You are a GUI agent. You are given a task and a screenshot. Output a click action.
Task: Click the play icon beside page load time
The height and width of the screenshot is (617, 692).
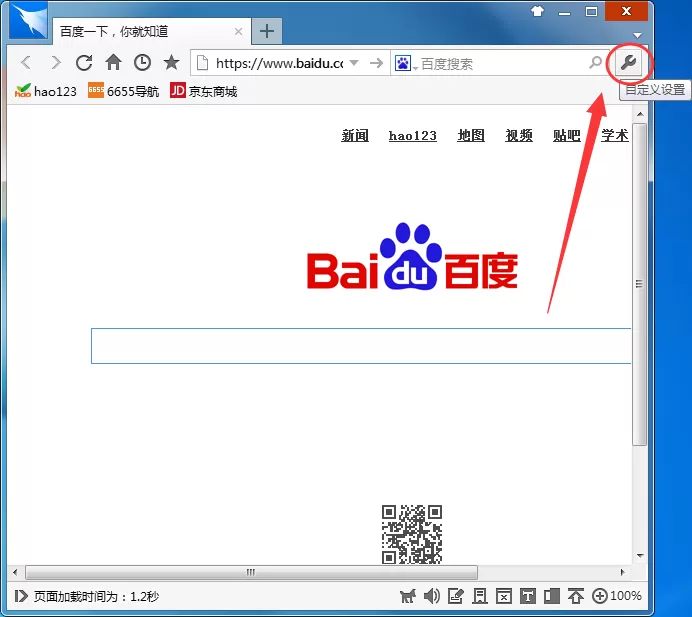(21, 596)
